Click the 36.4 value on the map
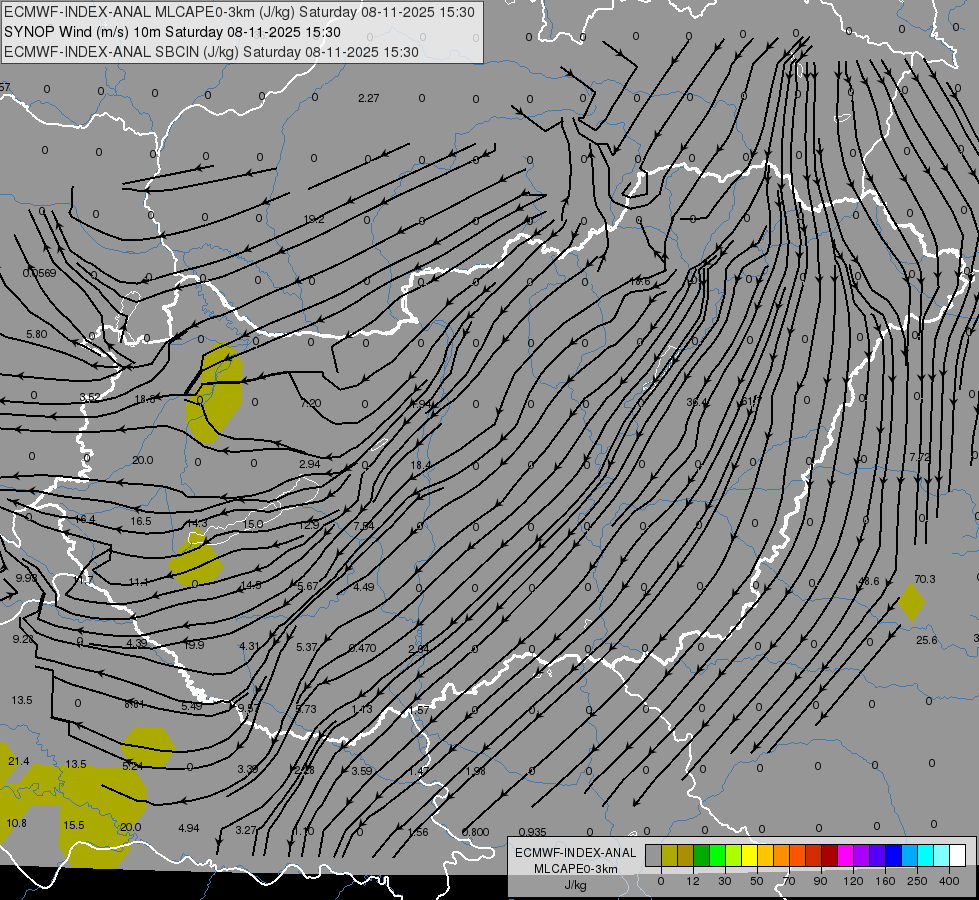979x900 pixels. click(697, 402)
